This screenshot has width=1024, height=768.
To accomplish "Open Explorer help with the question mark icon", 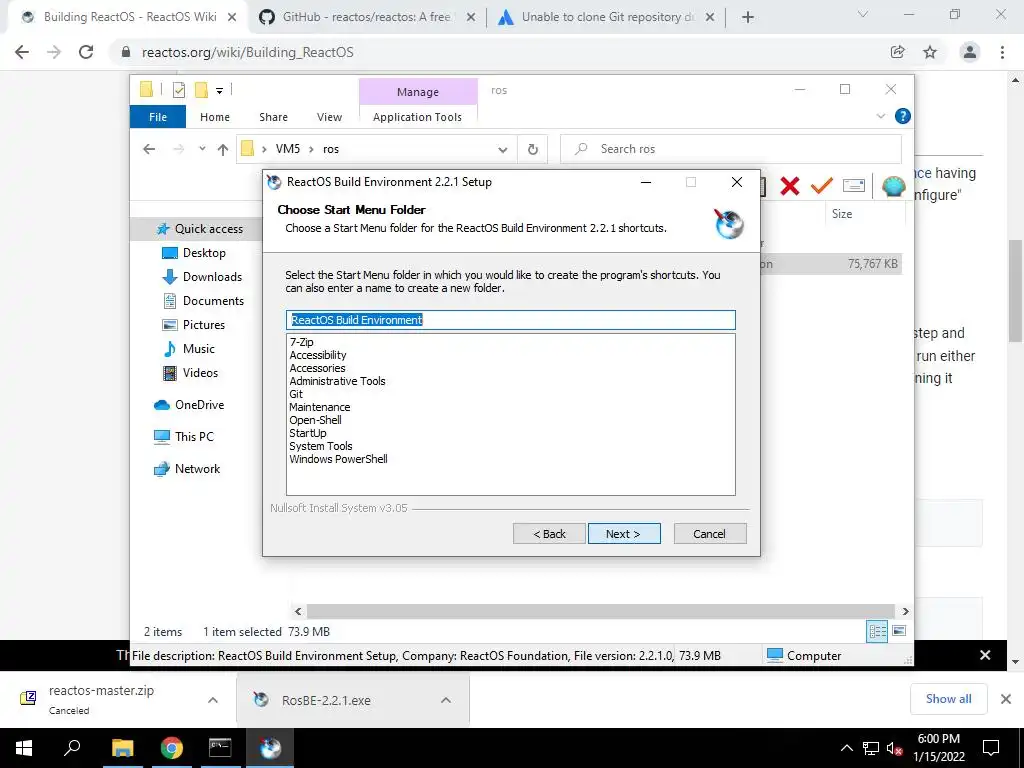I will [903, 116].
